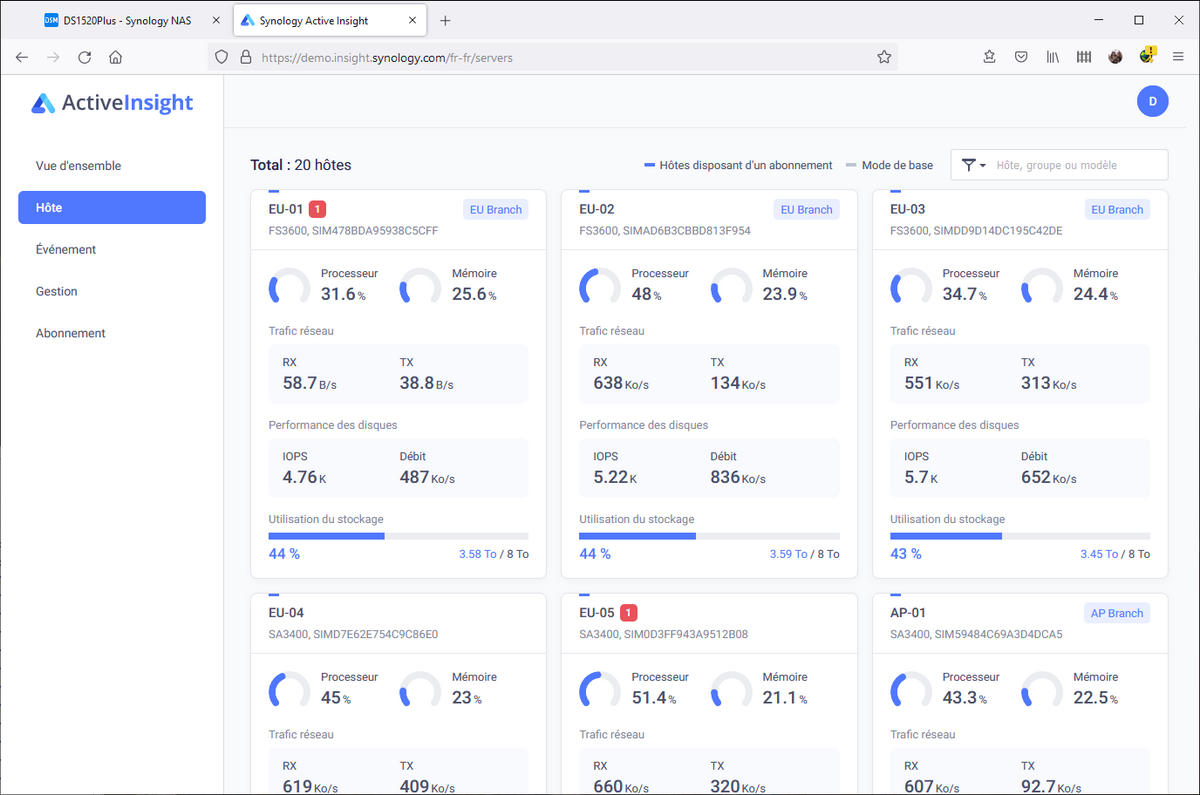Click 'SA3400, SIM59484C69A3D4DCA5' text
This screenshot has height=795, width=1200.
tap(976, 634)
